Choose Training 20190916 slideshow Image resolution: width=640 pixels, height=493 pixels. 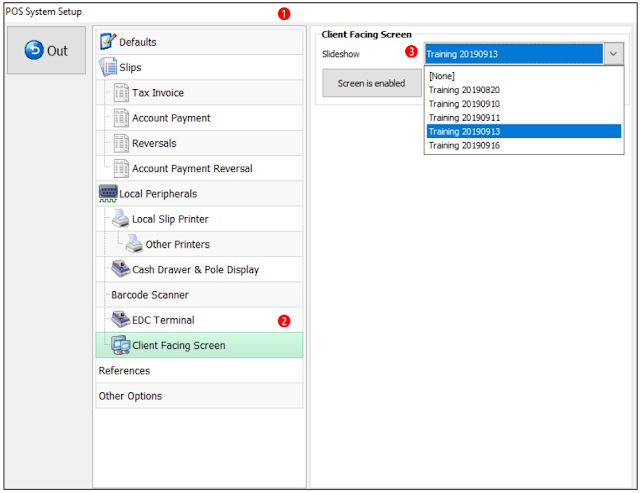pos(524,145)
